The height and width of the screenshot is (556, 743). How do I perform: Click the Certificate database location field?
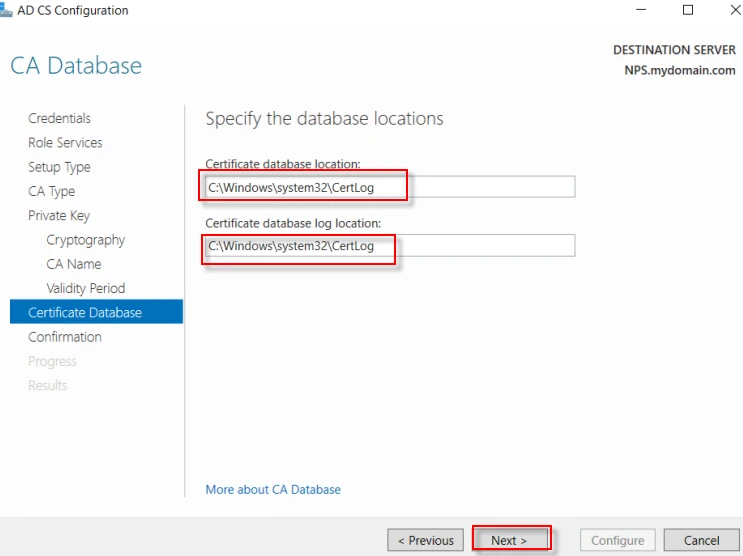click(389, 187)
